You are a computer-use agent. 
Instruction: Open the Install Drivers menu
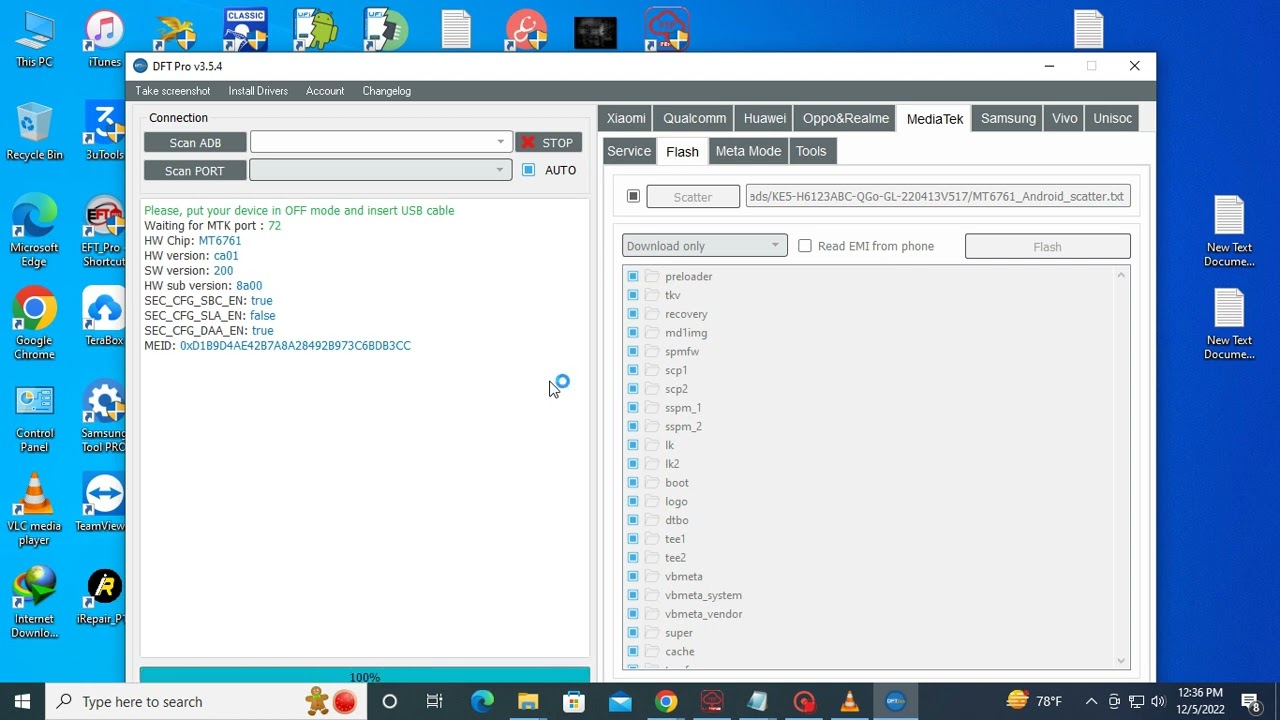[258, 91]
